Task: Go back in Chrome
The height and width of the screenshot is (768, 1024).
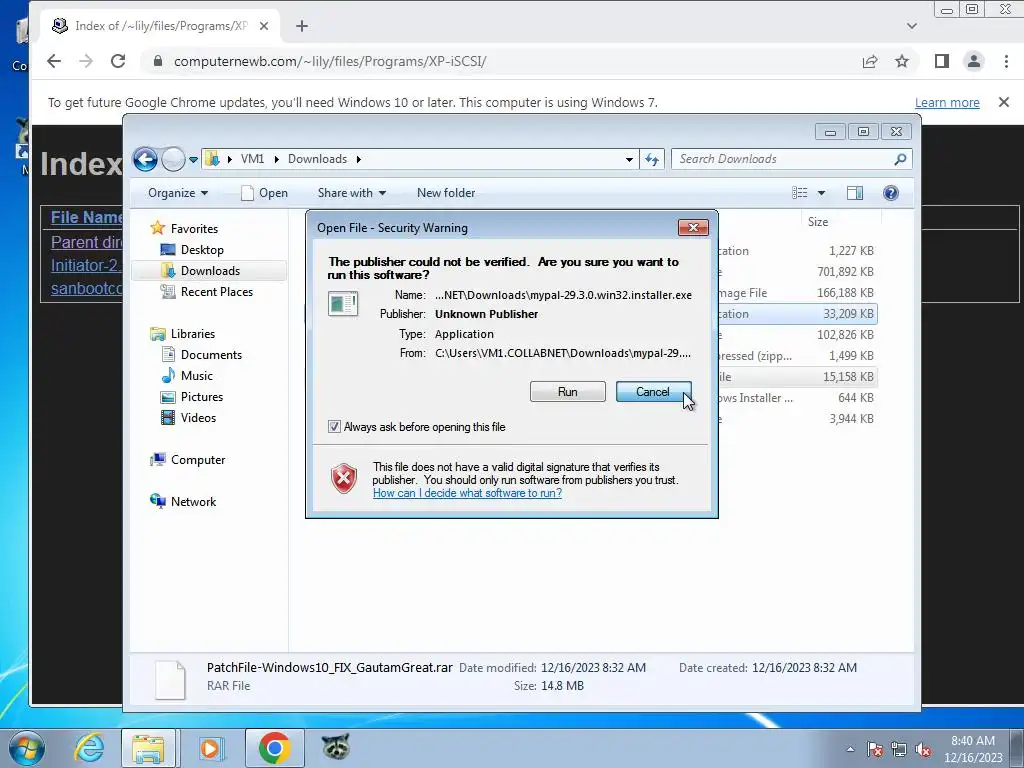Action: coord(54,61)
